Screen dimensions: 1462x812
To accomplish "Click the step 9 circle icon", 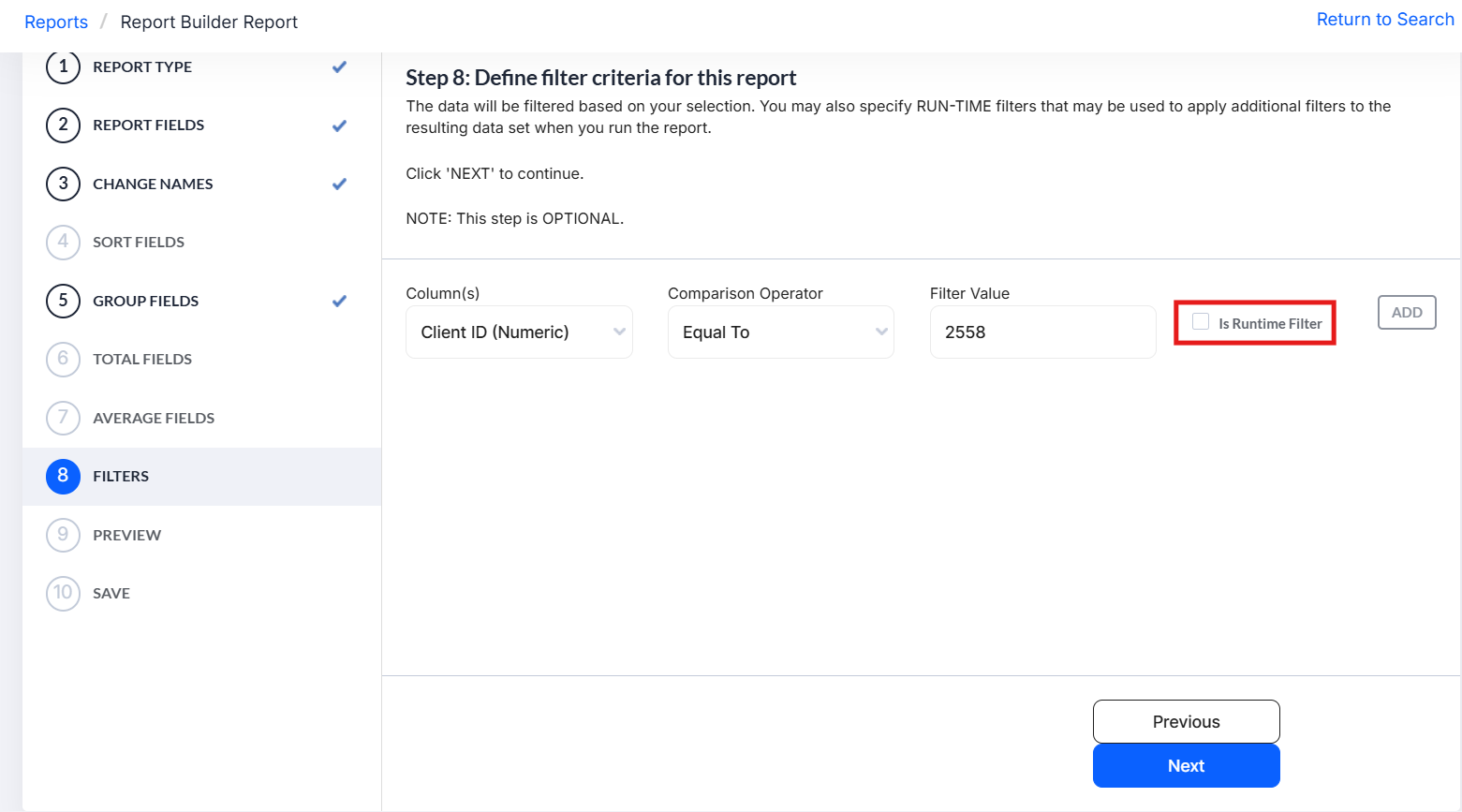I will [63, 535].
